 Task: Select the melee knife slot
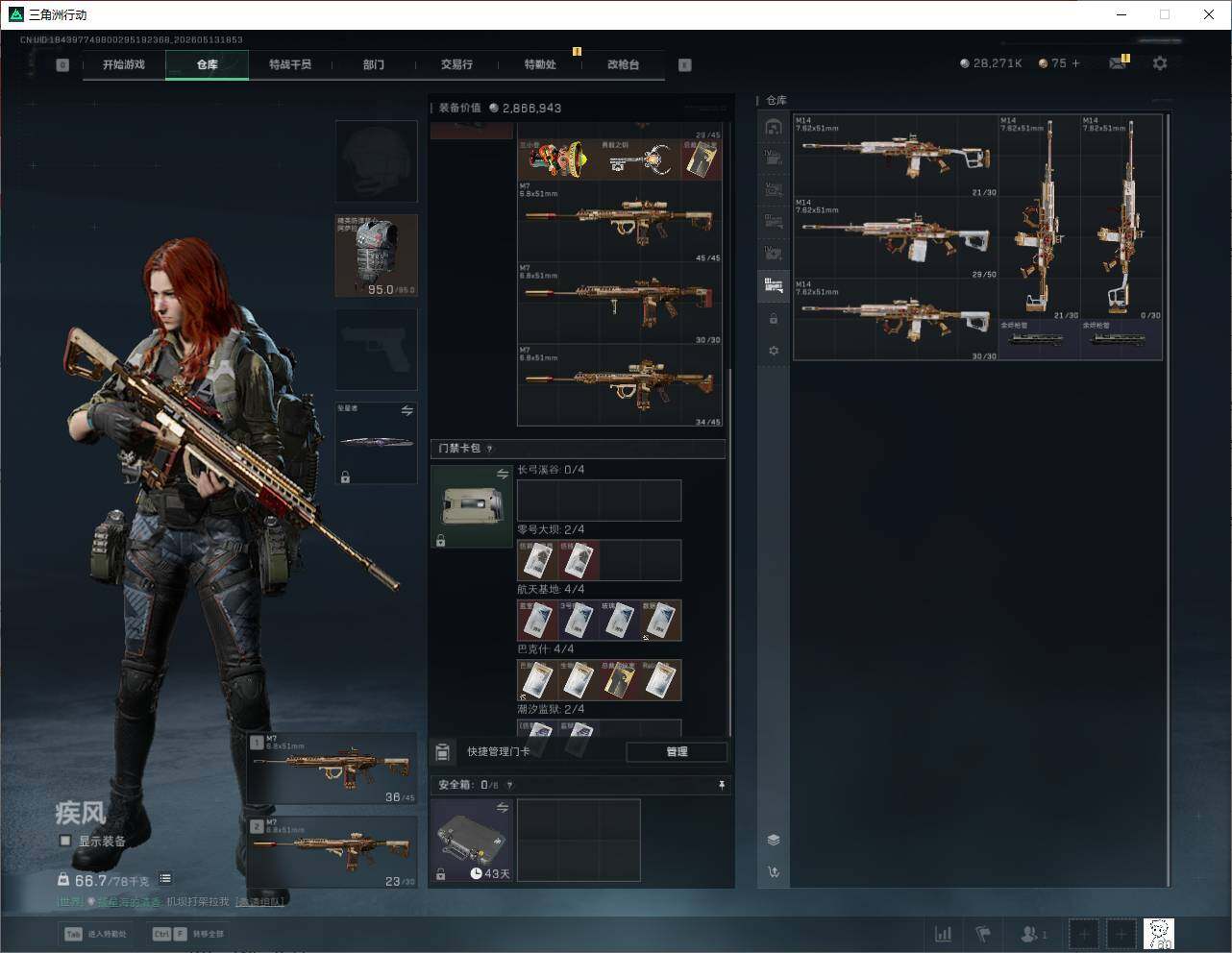(x=377, y=443)
